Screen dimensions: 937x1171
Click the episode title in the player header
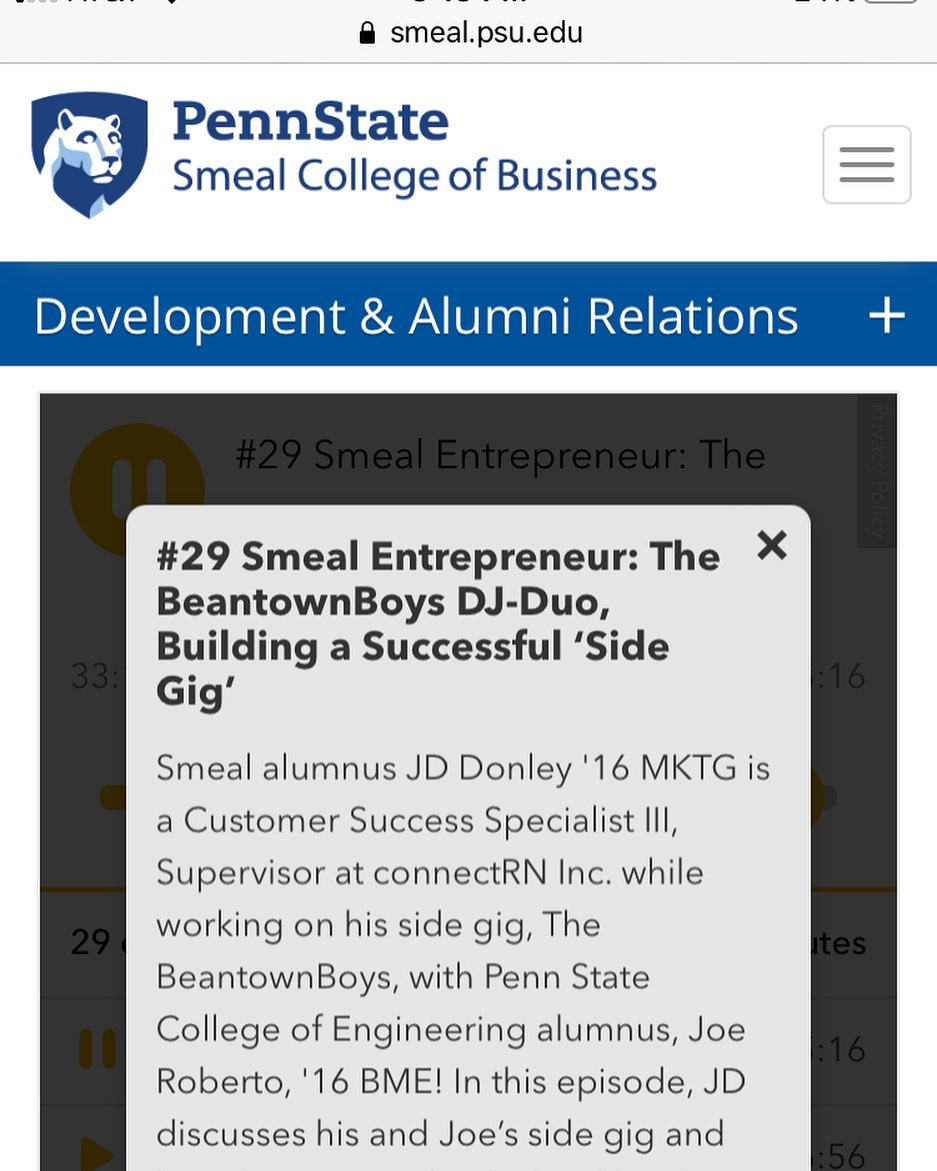coord(500,455)
